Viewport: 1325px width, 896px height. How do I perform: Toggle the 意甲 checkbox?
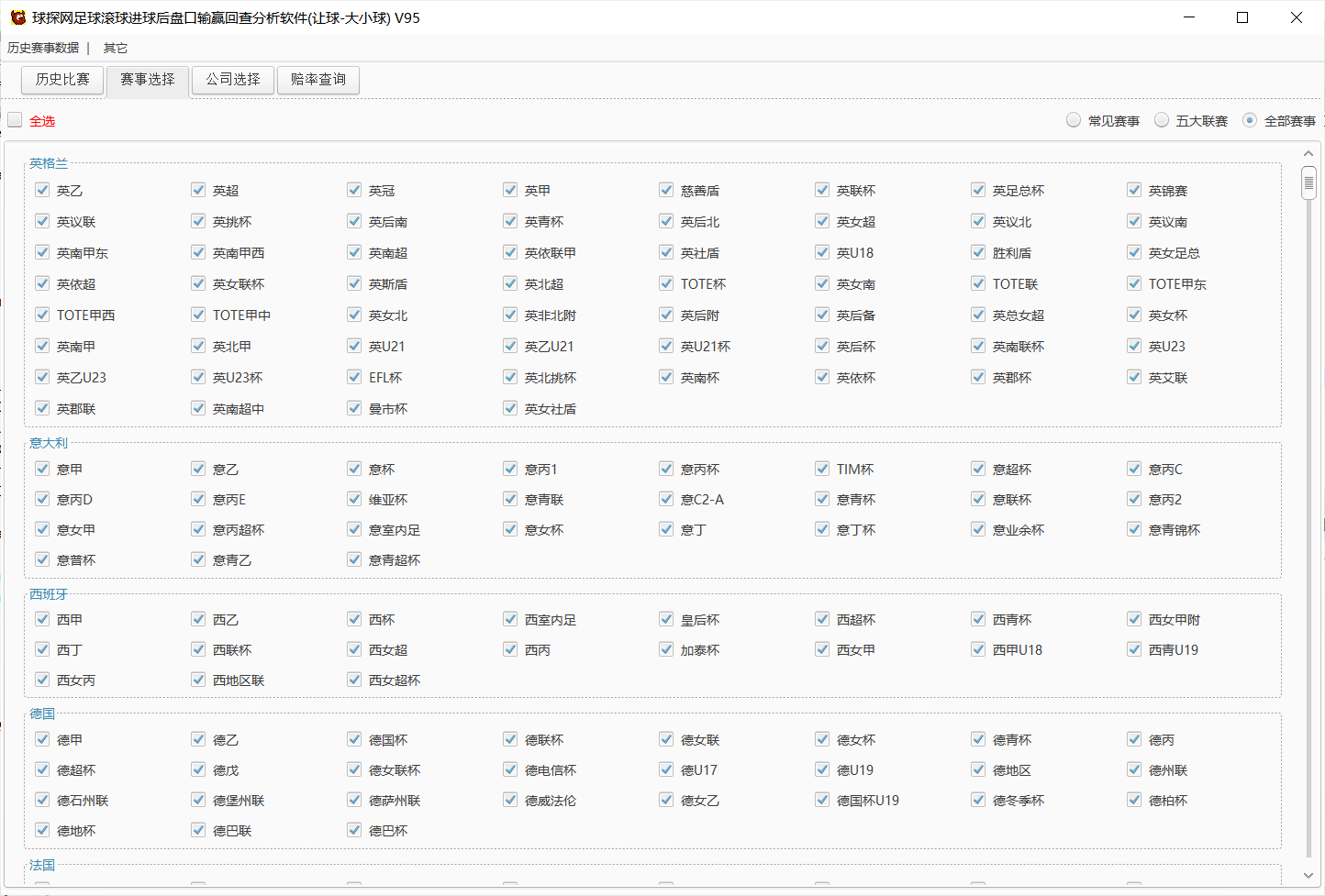pos(42,469)
